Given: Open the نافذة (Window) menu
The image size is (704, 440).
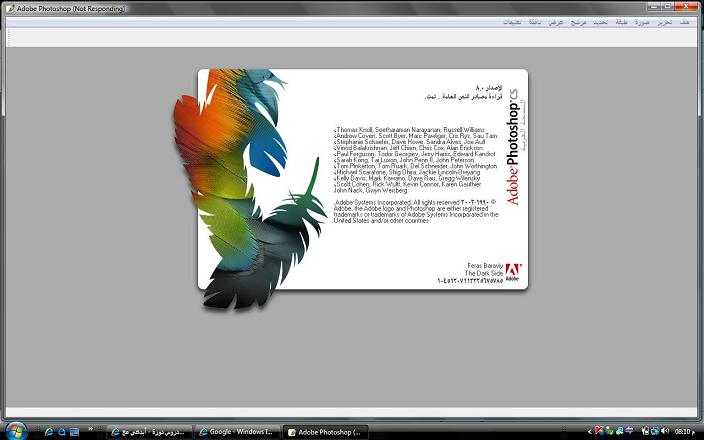Looking at the screenshot, I should tap(534, 21).
